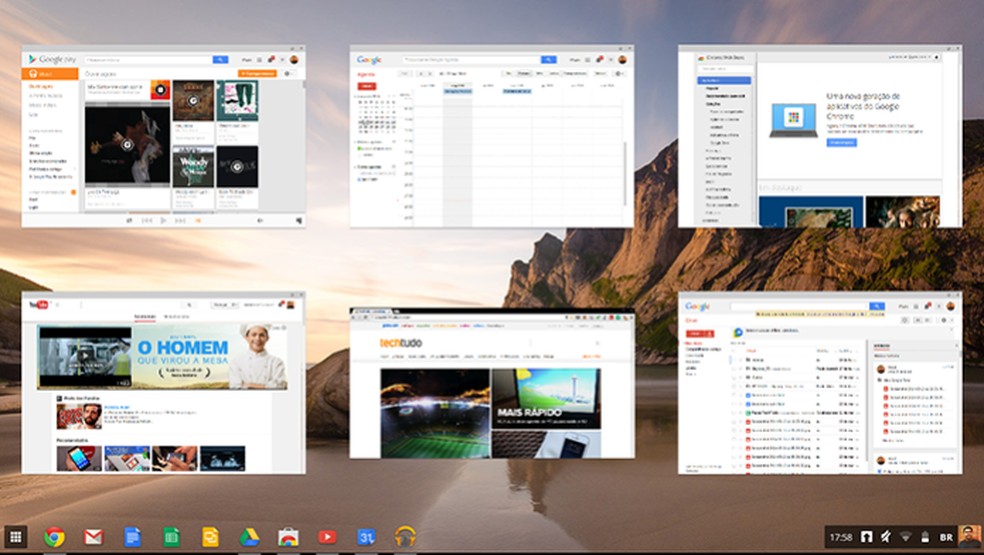Open the large dancer album tile in Play Music
The width and height of the screenshot is (984, 555).
pos(127,145)
